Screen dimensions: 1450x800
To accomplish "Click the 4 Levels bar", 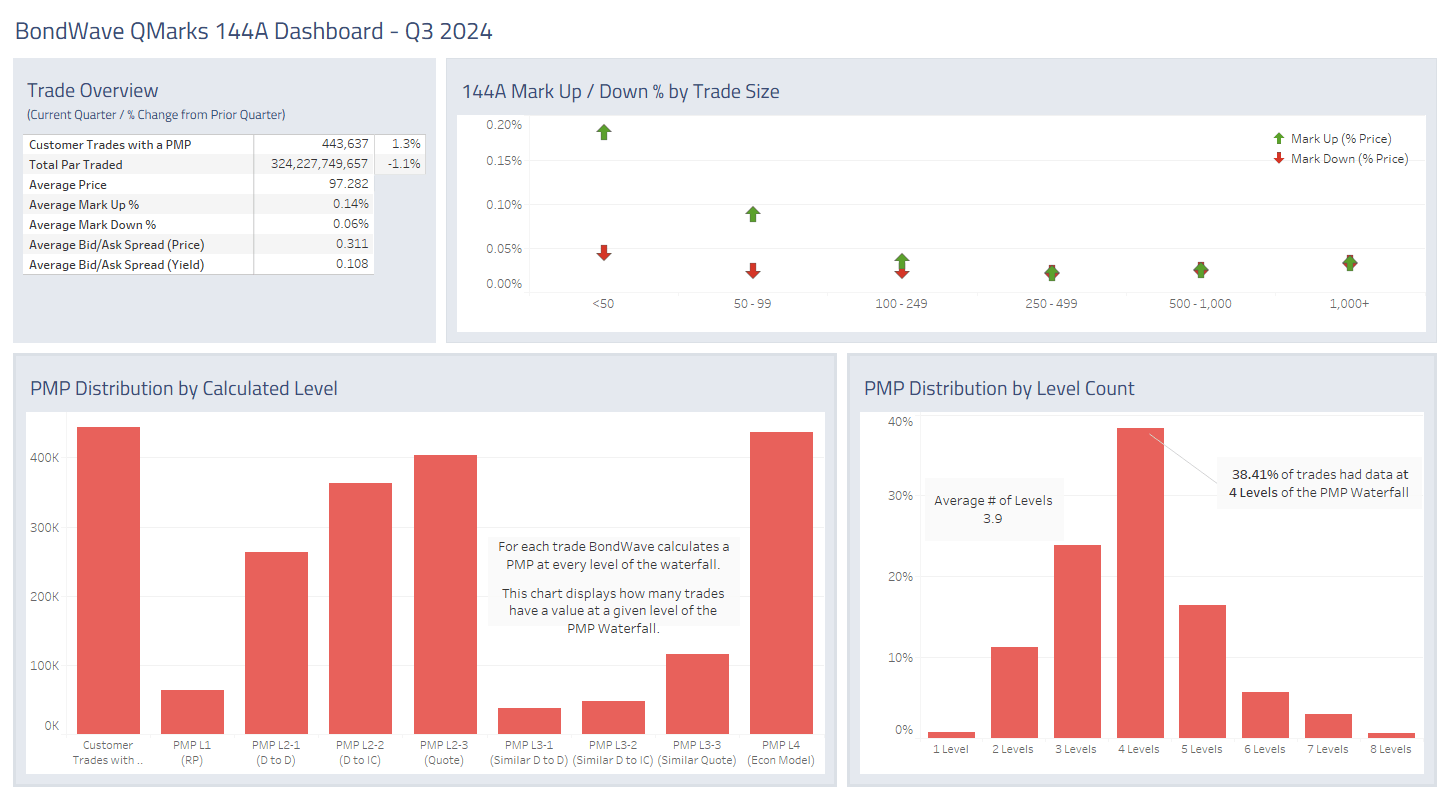I will pyautogui.click(x=1140, y=583).
